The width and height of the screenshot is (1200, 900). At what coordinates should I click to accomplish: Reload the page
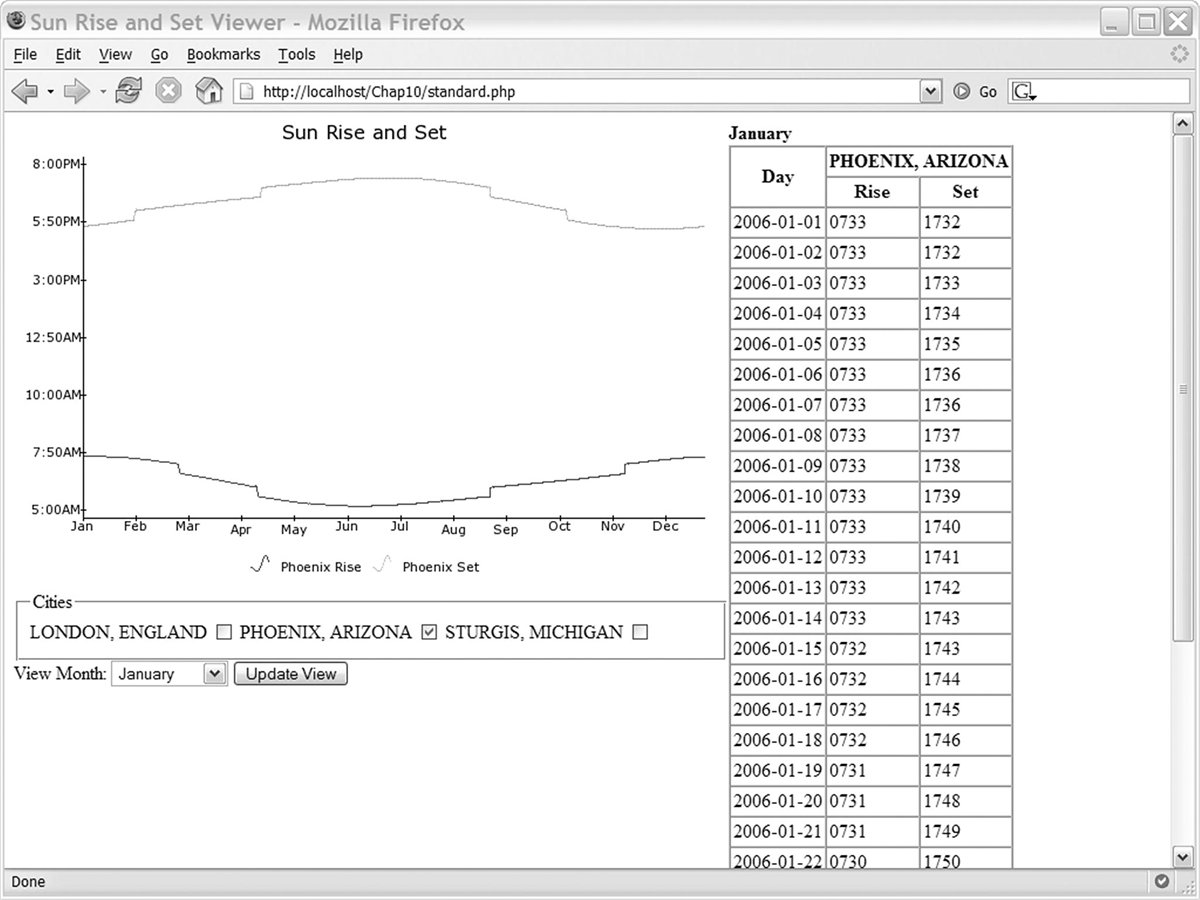pos(128,92)
